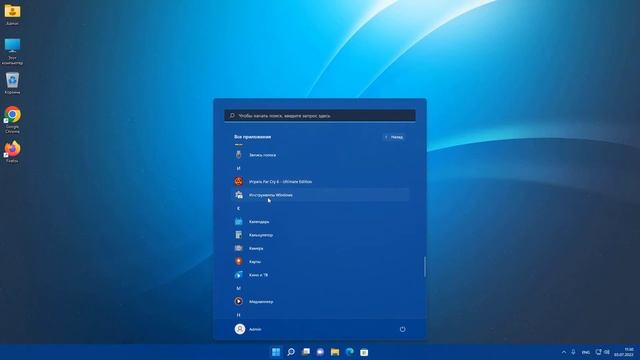Open the Кино и ТВ app

tap(320, 275)
